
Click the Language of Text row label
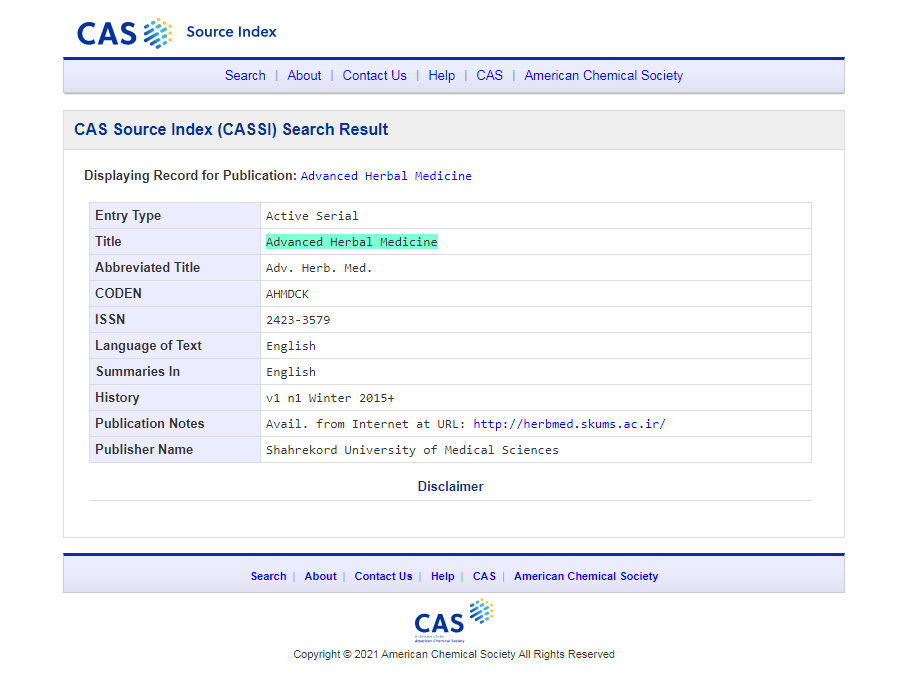148,346
